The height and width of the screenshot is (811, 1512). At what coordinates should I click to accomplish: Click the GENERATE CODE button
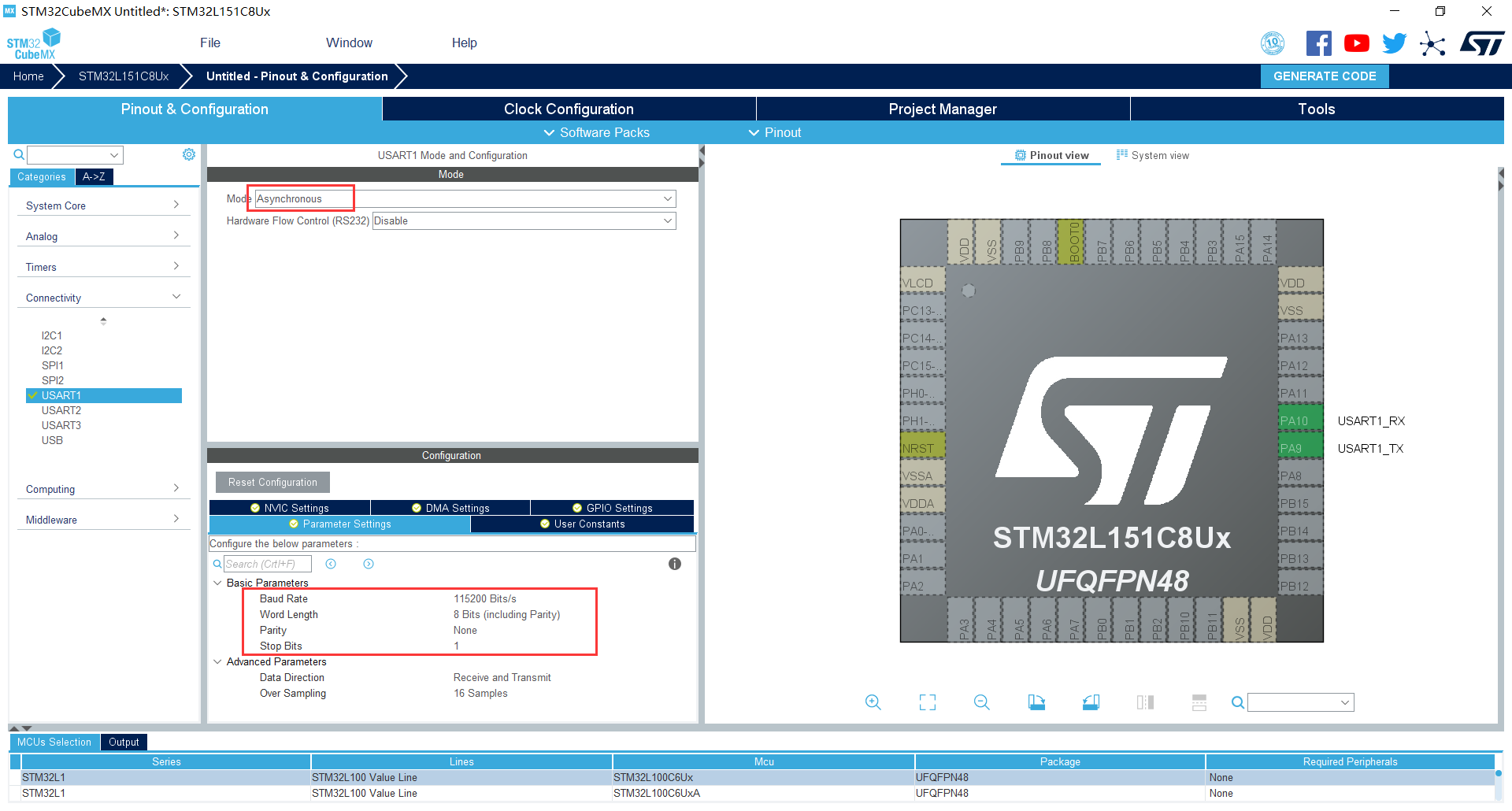click(1325, 76)
